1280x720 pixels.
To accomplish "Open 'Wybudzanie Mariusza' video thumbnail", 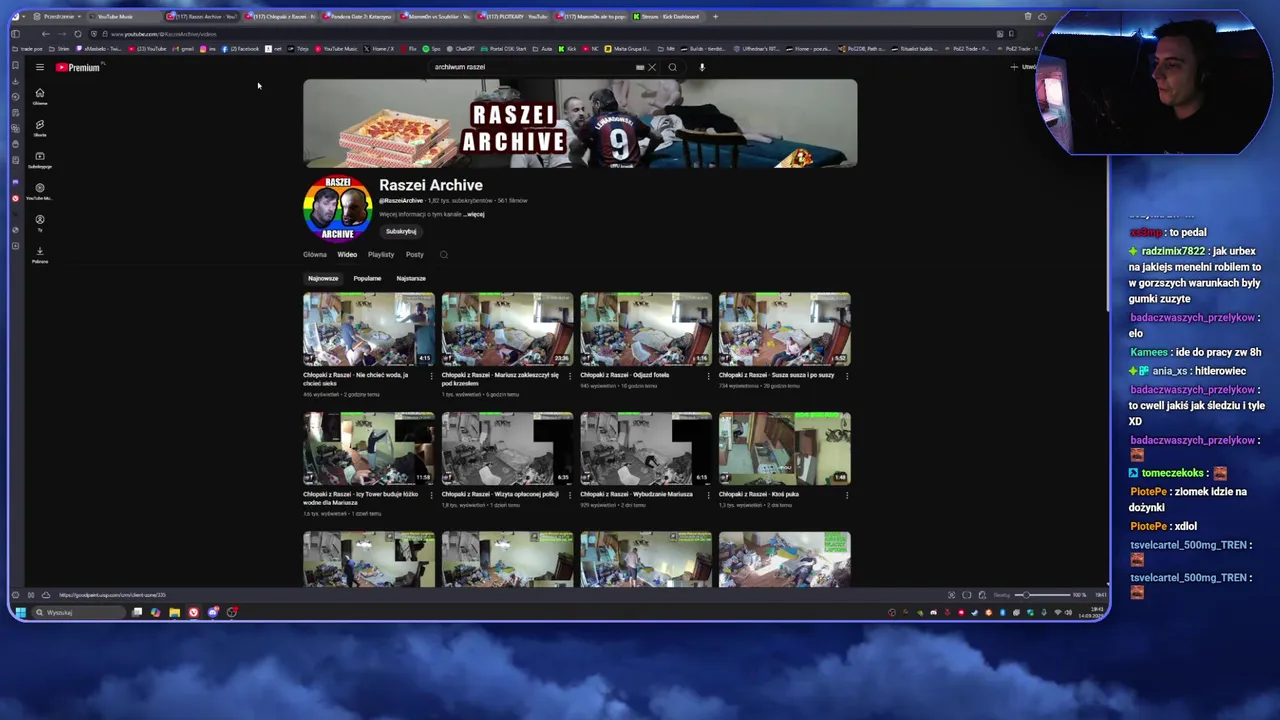I will point(646,448).
